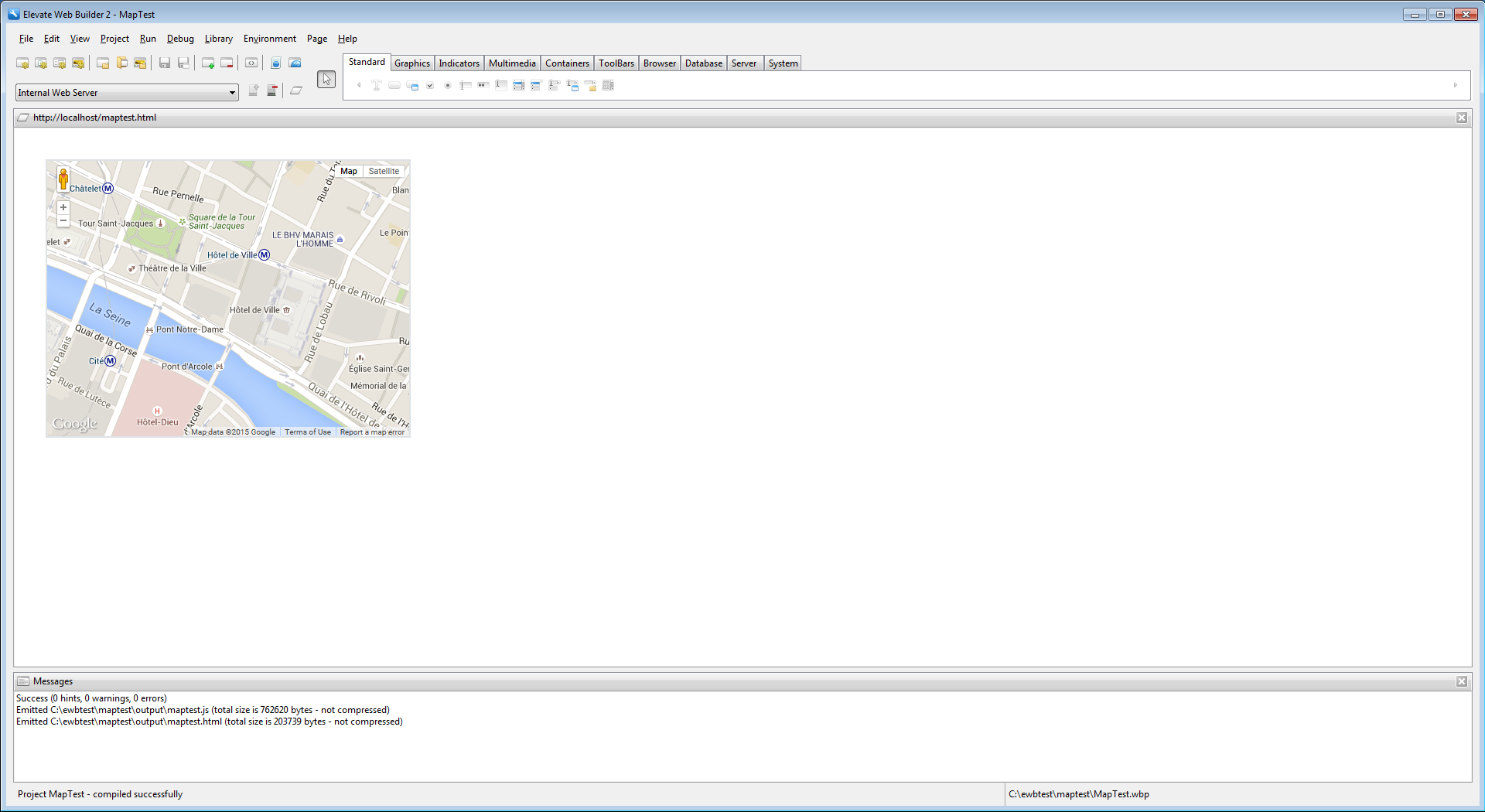This screenshot has height=812, width=1485.
Task: Click Report a map error link
Action: coord(372,432)
